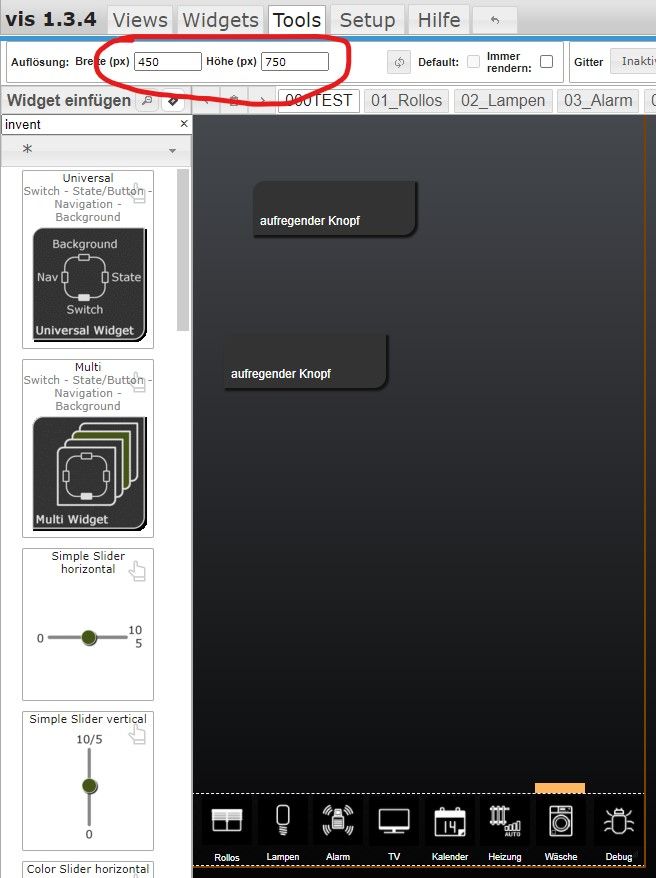Screen dimensions: 656x878
Task: Click the horizontal Simple Slider knob
Action: click(88, 637)
